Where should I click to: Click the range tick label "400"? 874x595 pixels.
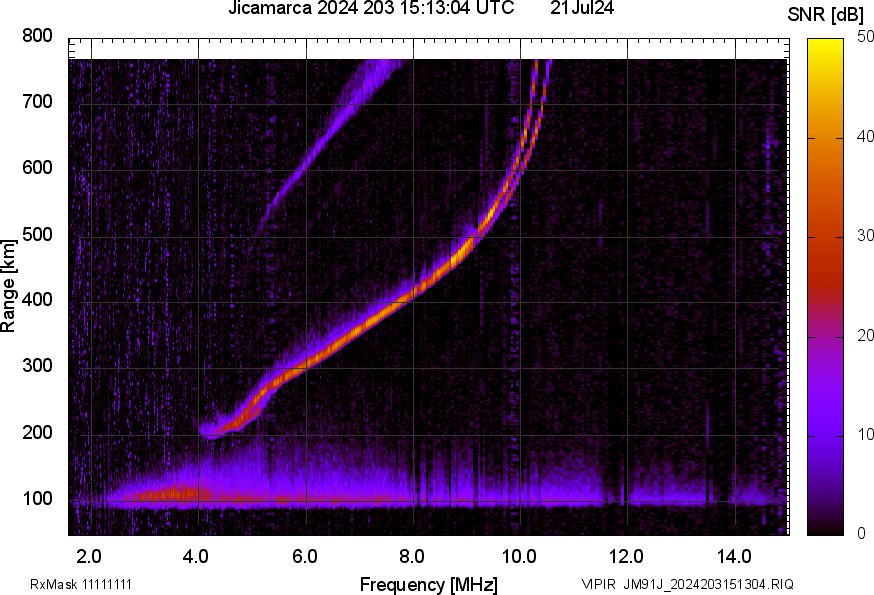37,299
